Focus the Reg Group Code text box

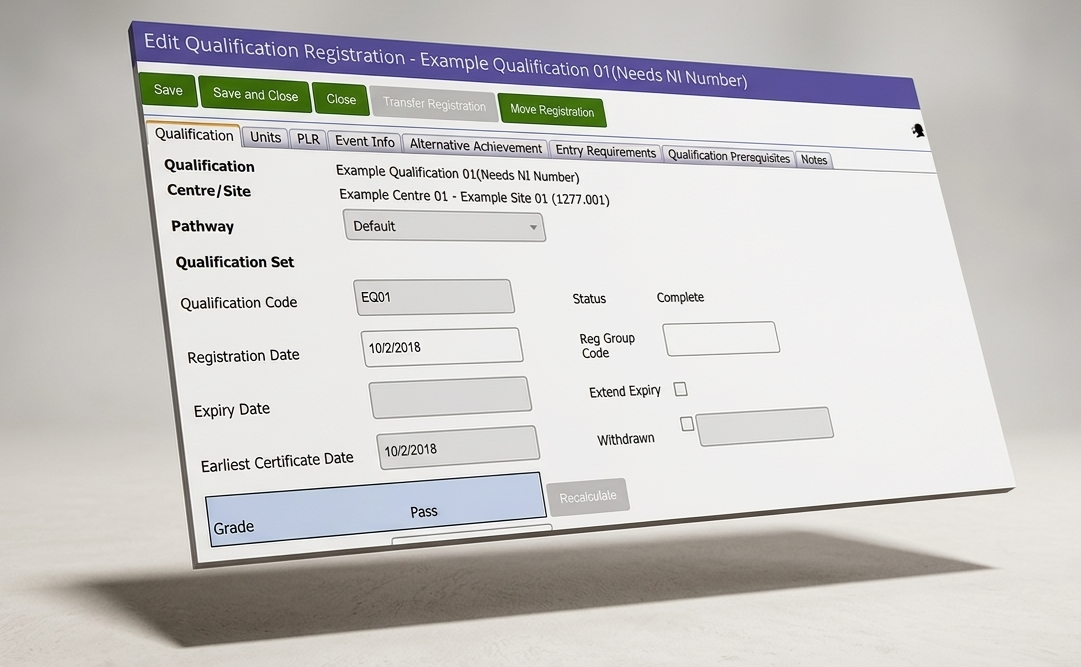721,339
